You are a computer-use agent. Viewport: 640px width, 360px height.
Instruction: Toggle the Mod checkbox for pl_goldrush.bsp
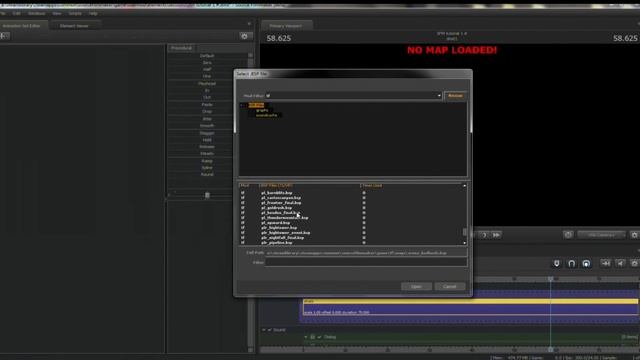coord(243,208)
